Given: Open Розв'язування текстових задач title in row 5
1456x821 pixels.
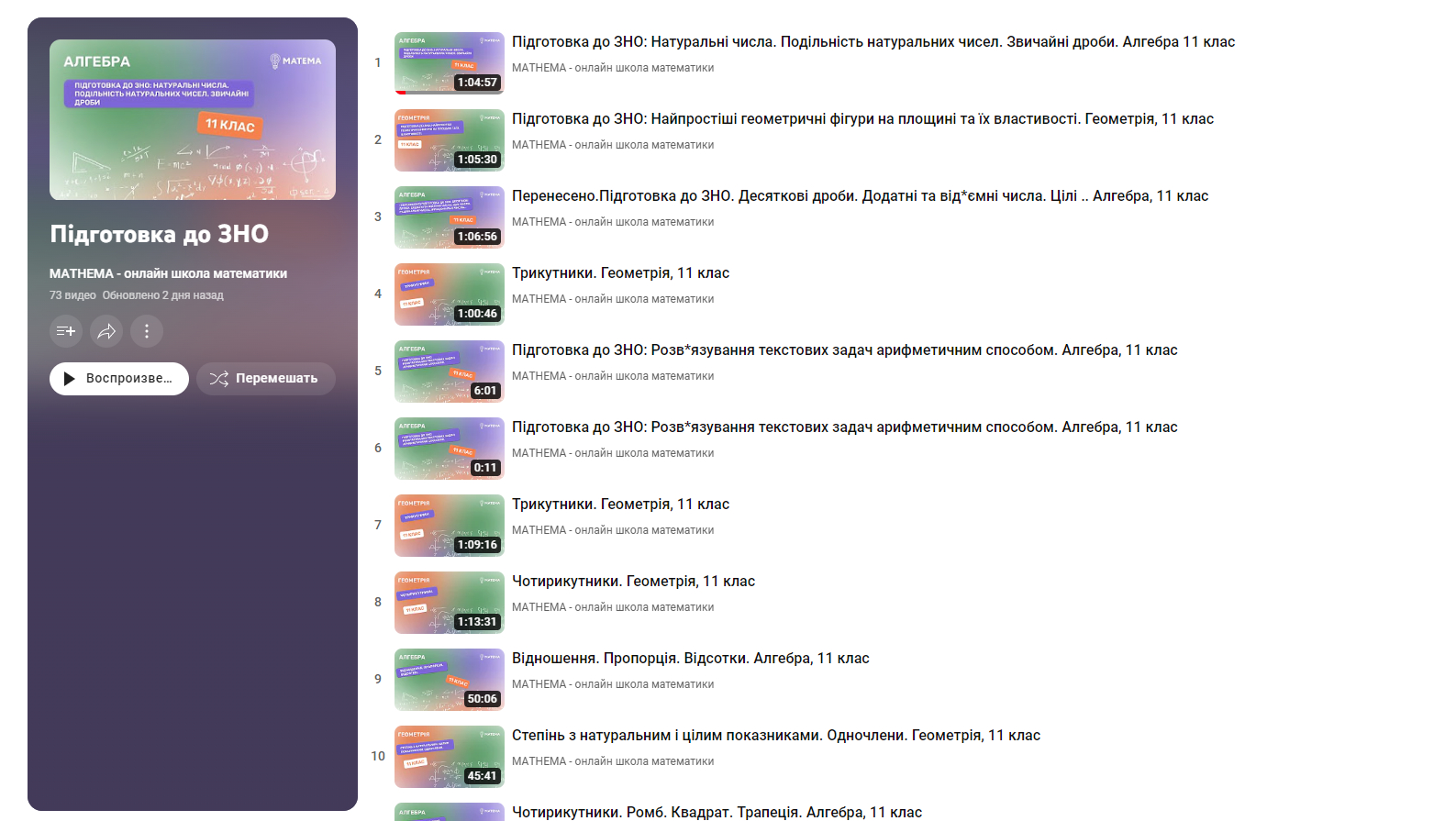Looking at the screenshot, I should pyautogui.click(x=844, y=350).
